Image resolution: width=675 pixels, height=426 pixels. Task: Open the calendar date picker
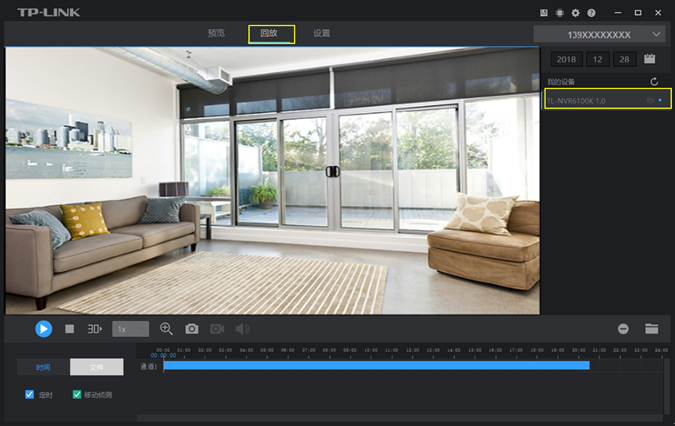point(650,60)
